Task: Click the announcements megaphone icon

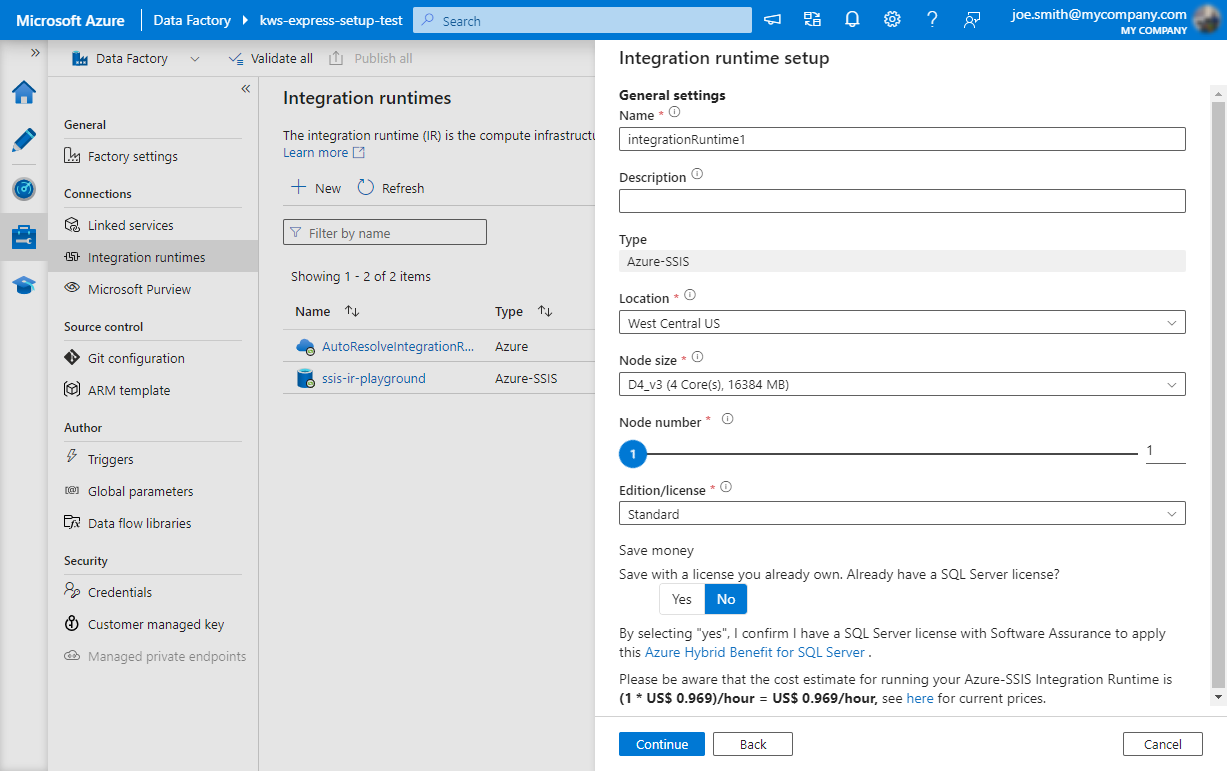Action: pos(772,20)
